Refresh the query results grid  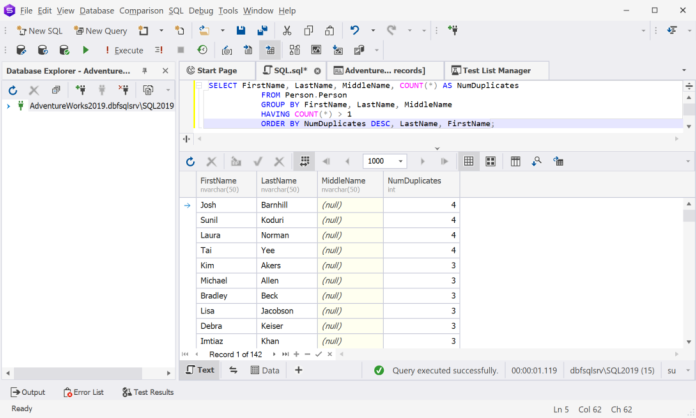pos(191,161)
